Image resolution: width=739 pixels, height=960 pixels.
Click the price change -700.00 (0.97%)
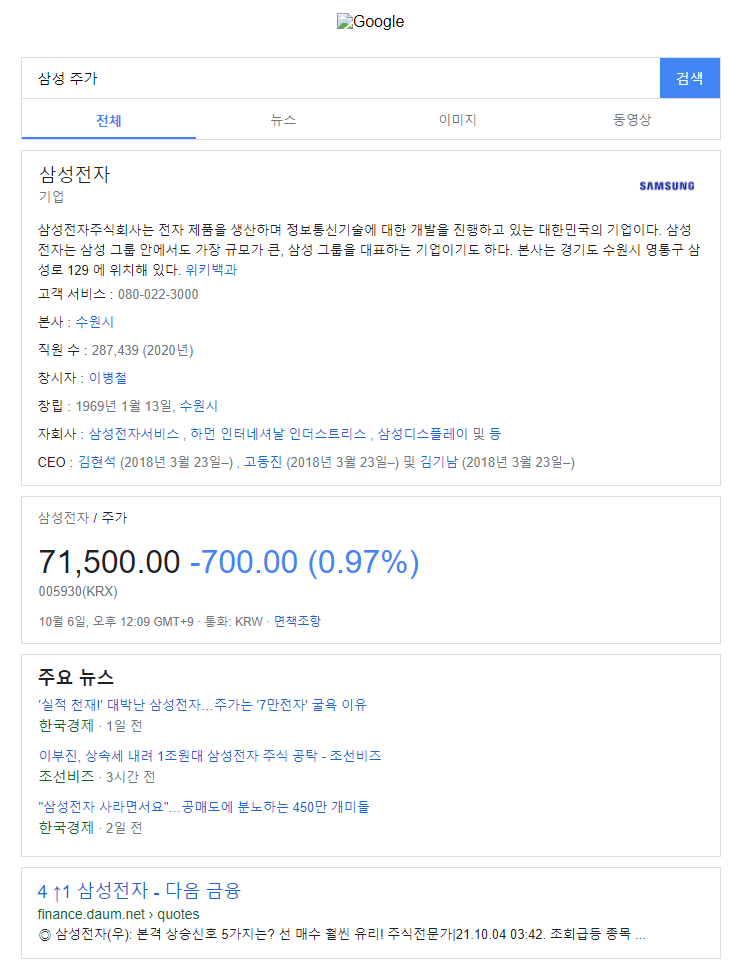pos(305,562)
